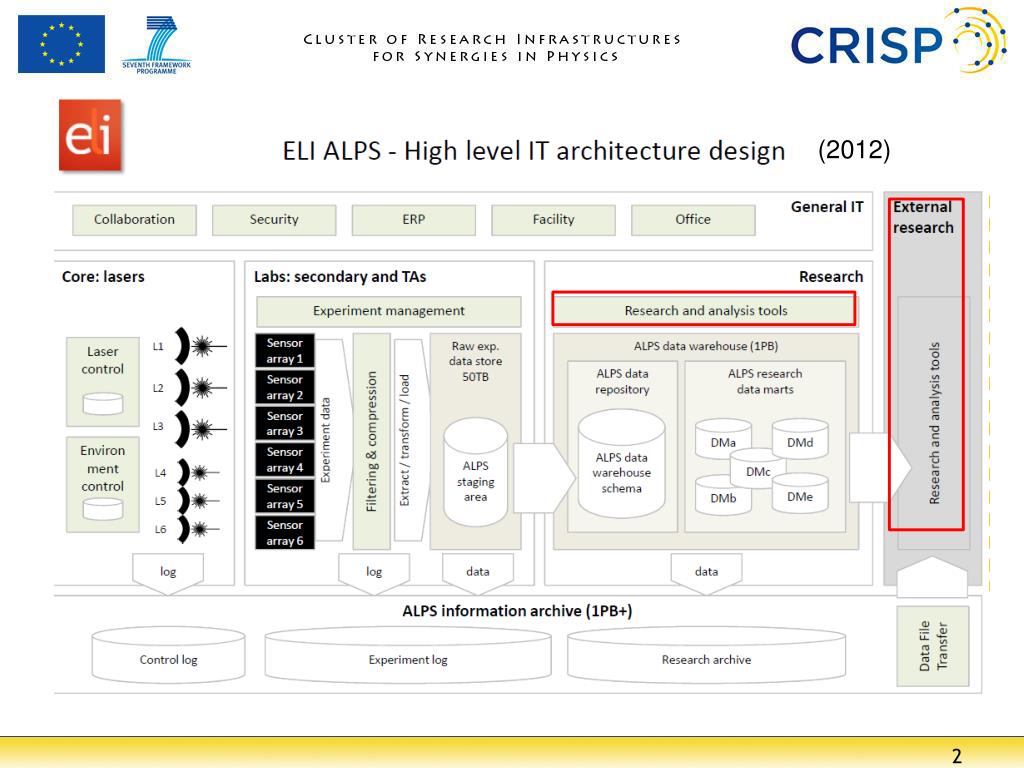Click the DMa data mart cylinder
Image resolution: width=1024 pixels, height=768 pixels.
tap(722, 440)
